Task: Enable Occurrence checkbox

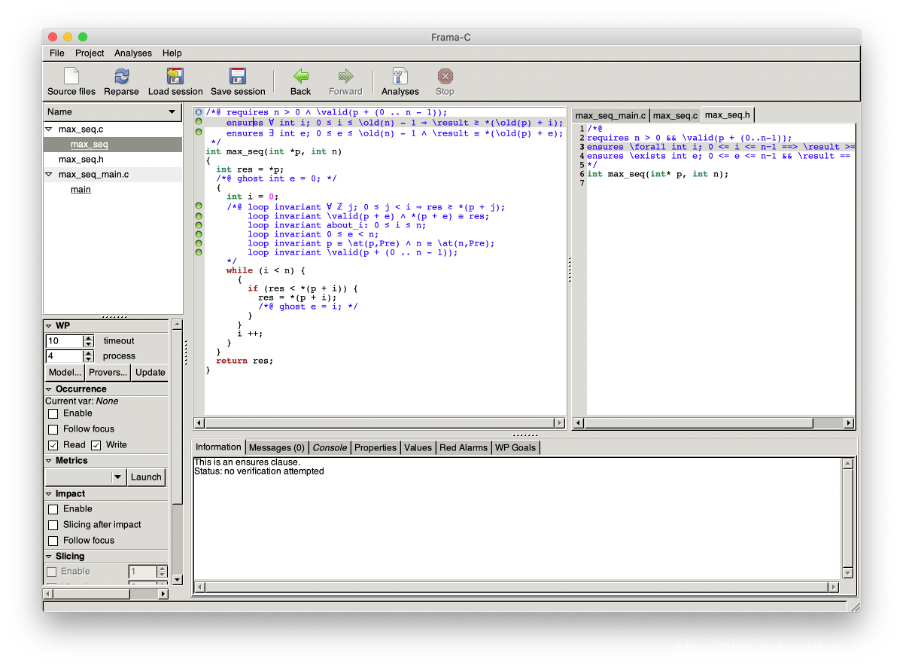Action: tap(53, 414)
